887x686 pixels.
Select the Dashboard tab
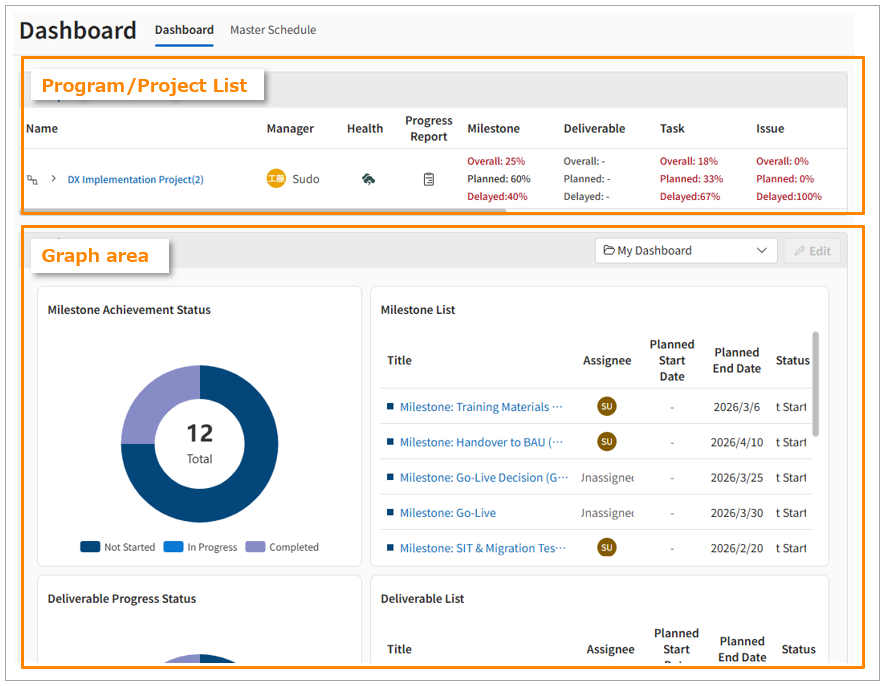184,30
